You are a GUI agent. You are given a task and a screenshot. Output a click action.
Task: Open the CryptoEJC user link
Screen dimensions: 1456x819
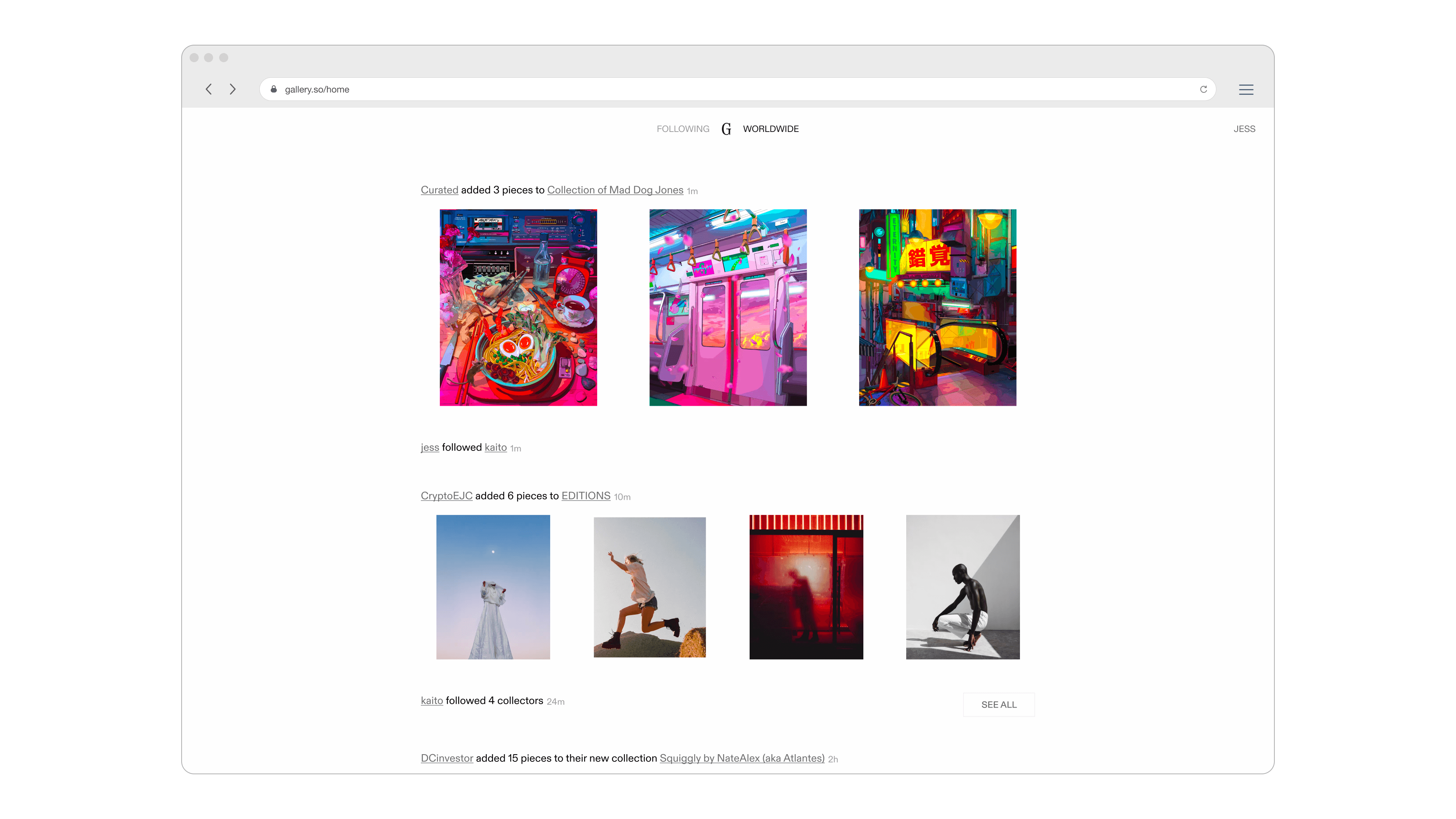coord(447,496)
